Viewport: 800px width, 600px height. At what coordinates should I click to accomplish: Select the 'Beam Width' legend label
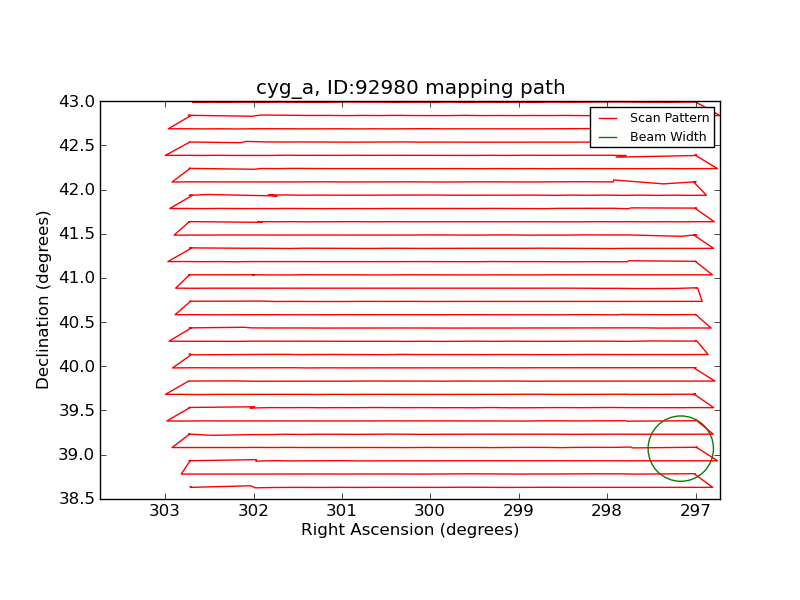coord(667,137)
